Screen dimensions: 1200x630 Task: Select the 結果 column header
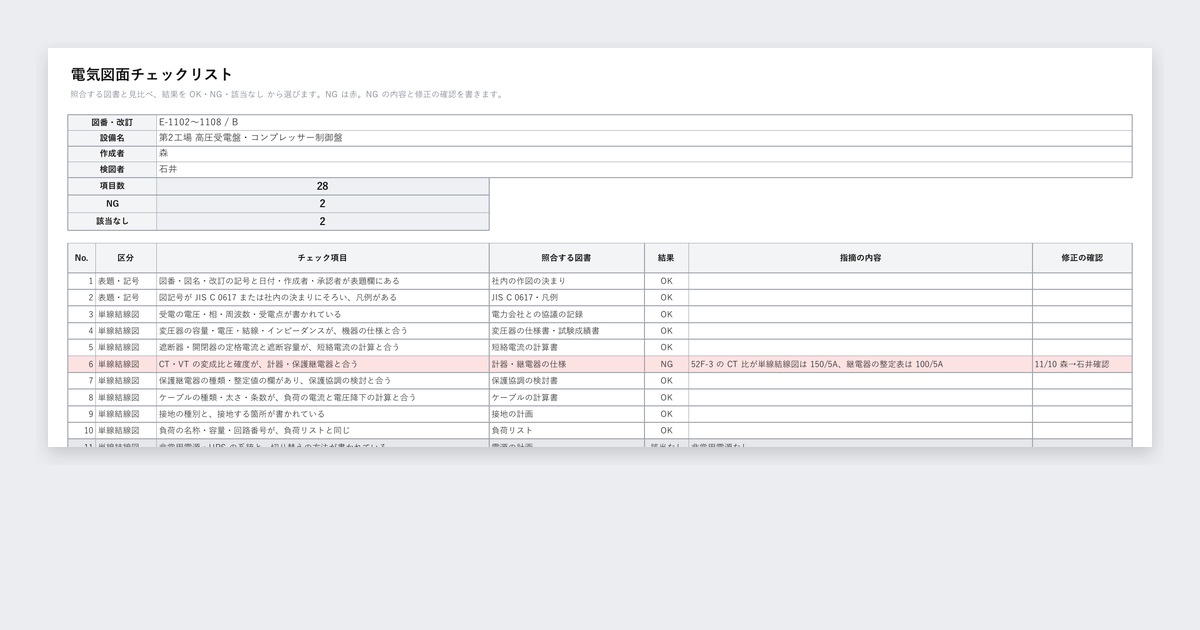click(x=666, y=258)
